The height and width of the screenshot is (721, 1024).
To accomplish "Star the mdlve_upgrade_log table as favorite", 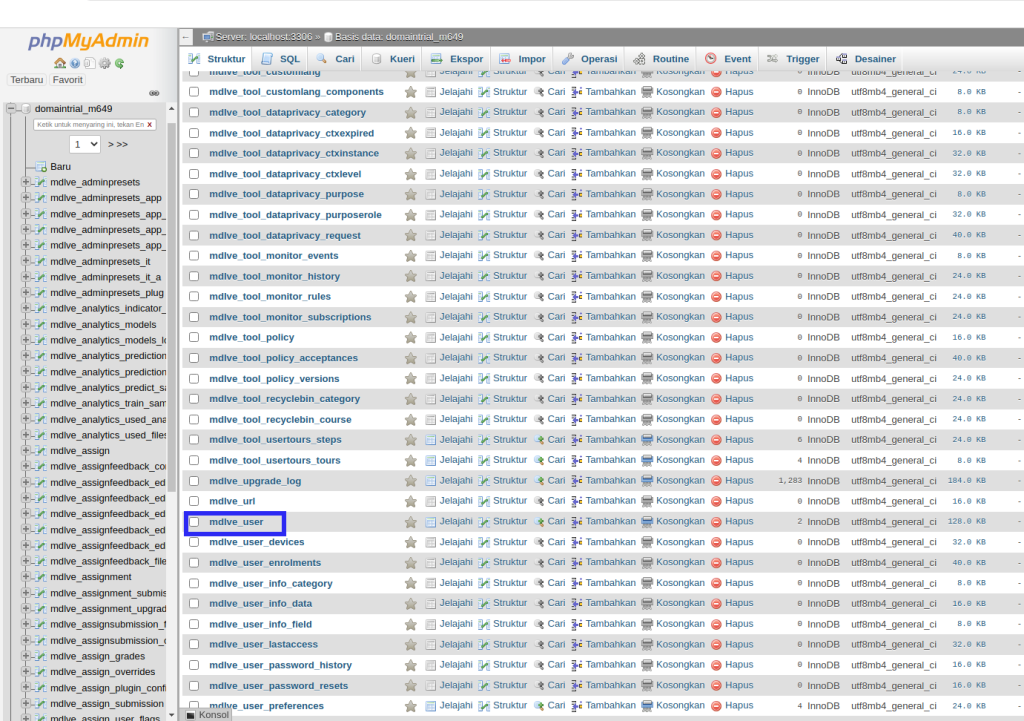I will pyautogui.click(x=411, y=480).
